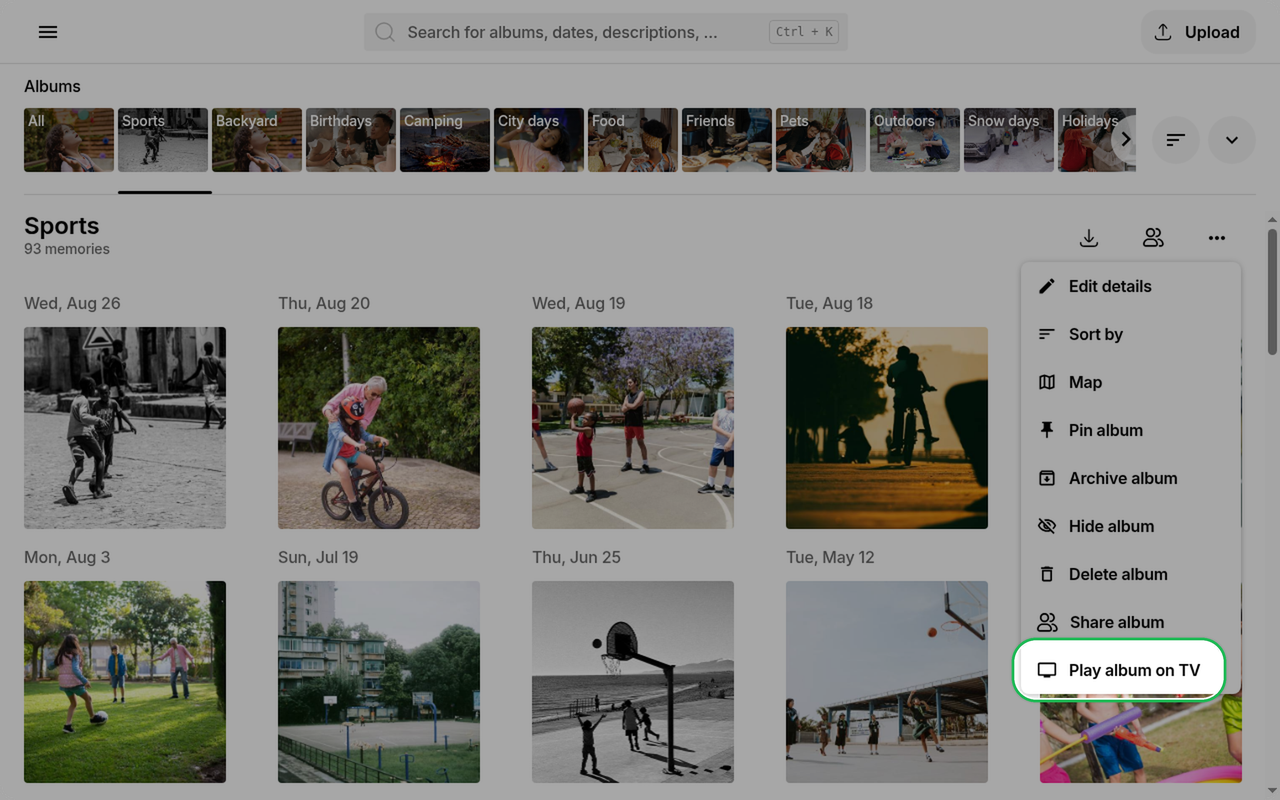1280x800 pixels.
Task: Open the Snow days album
Action: click(x=1009, y=140)
